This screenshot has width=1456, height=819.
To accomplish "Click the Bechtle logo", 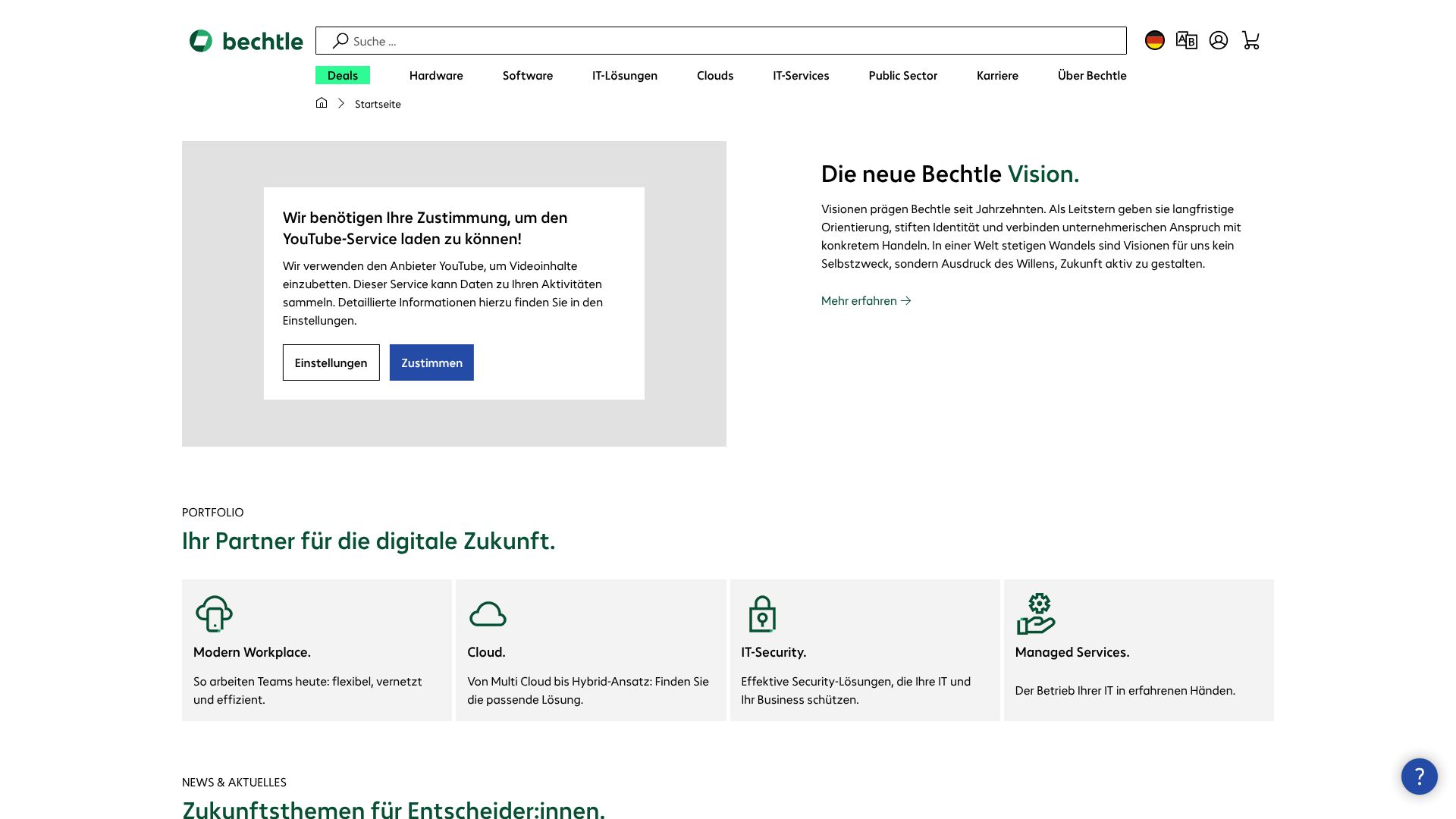I will [246, 41].
